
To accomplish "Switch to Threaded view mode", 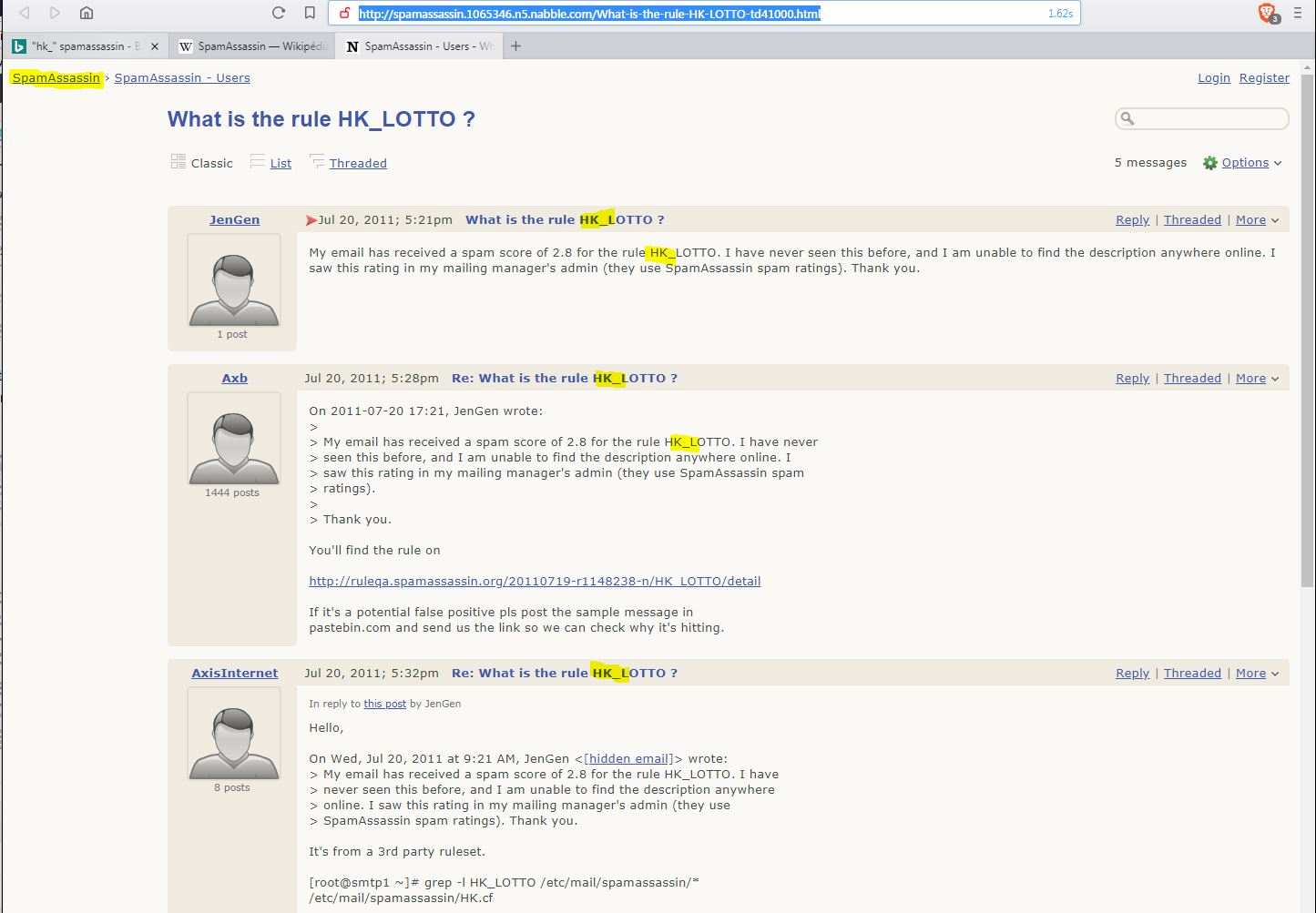I will click(x=357, y=164).
